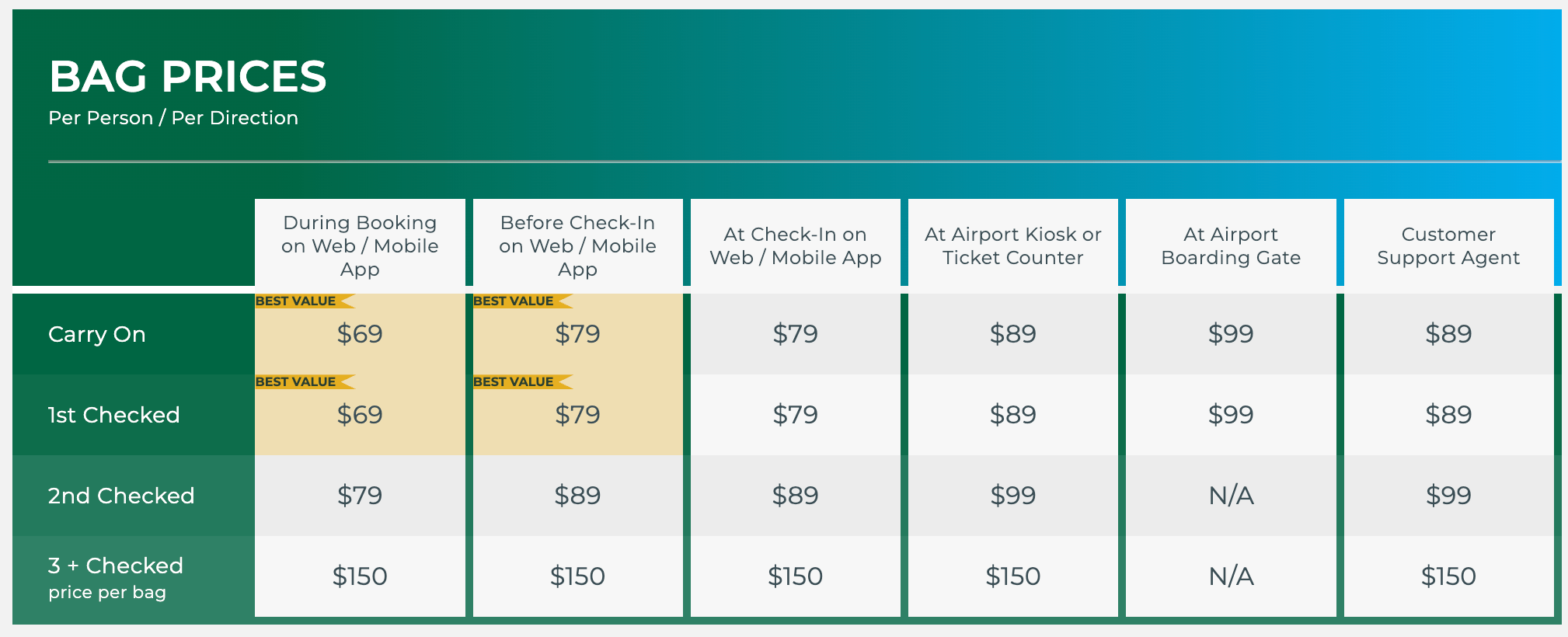
Task: Click the Best Value badge above 1st Checked $69
Action: [305, 382]
